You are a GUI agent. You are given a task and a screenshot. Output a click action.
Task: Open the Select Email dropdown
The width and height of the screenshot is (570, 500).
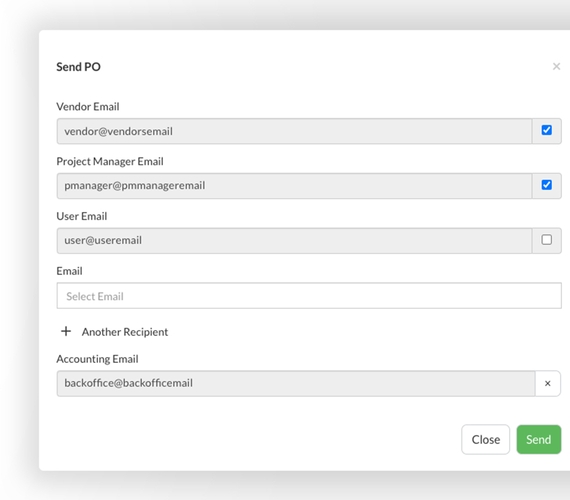[309, 296]
